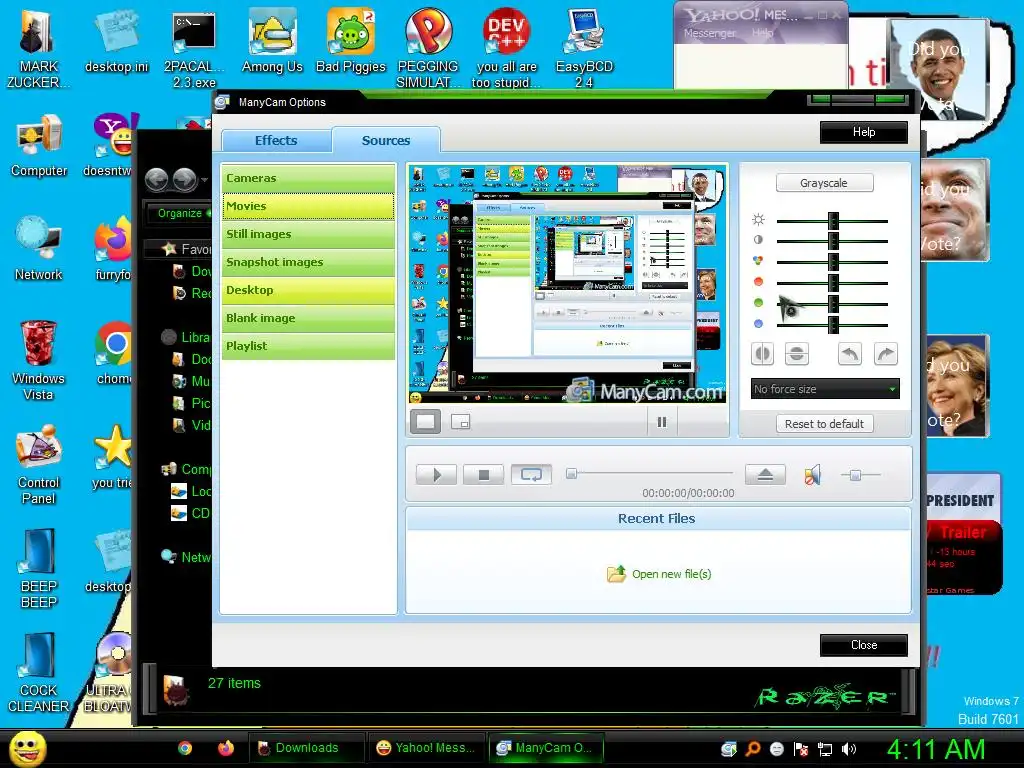Open Firefox from the taskbar
This screenshot has width=1024, height=768.
[x=226, y=748]
